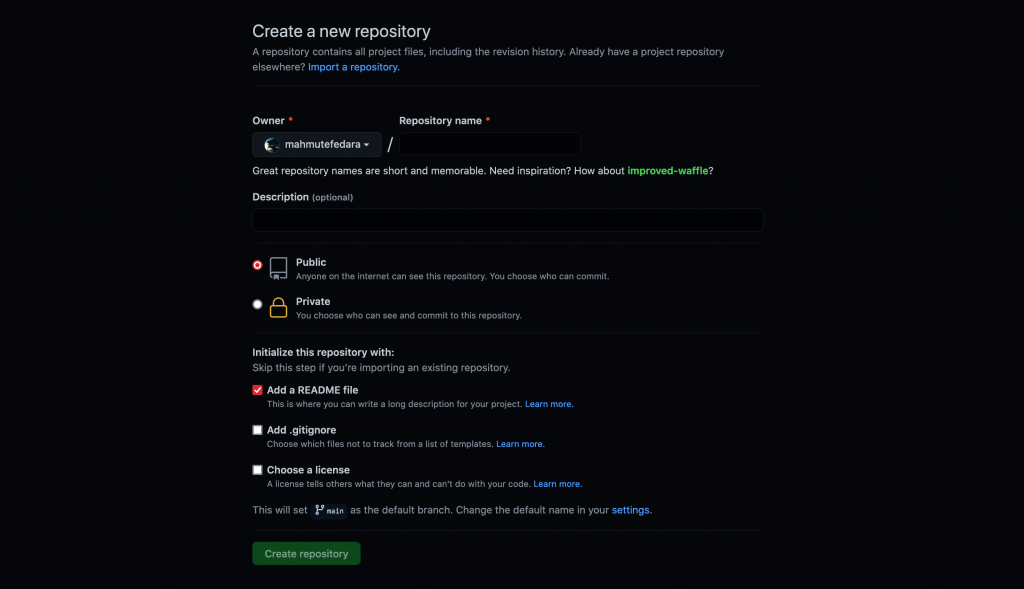Screen dimensions: 1024x589
Task: Enable the Add .gitignore checkbox
Action: (257, 430)
